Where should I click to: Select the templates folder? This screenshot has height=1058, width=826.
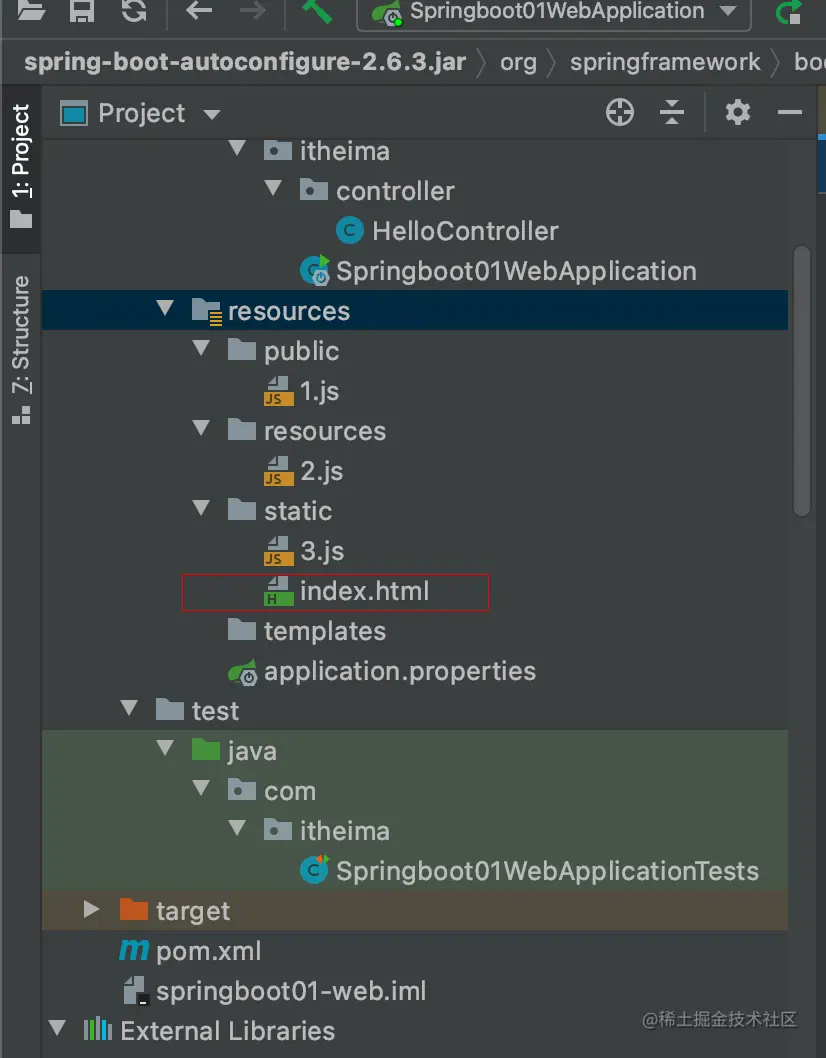[x=325, y=632]
